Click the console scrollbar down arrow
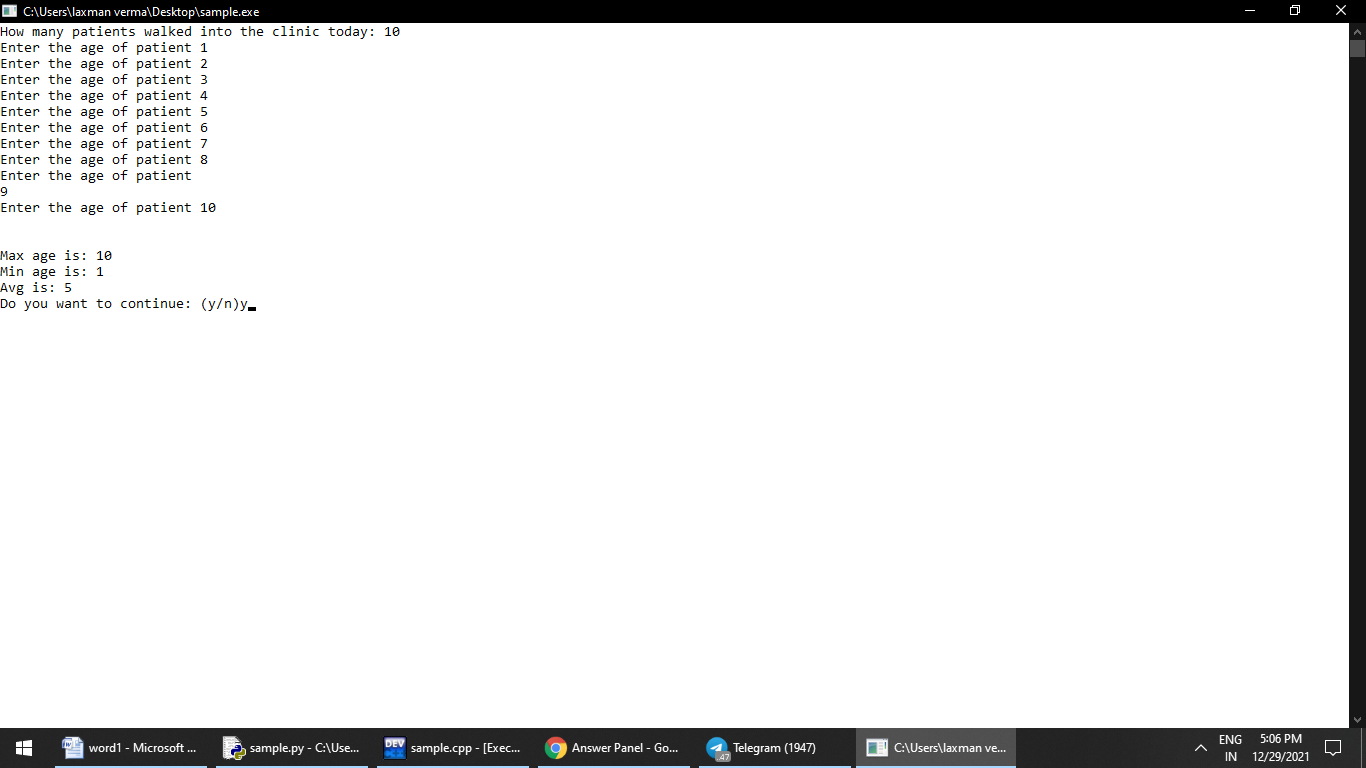Viewport: 1366px width, 768px height. [1357, 719]
